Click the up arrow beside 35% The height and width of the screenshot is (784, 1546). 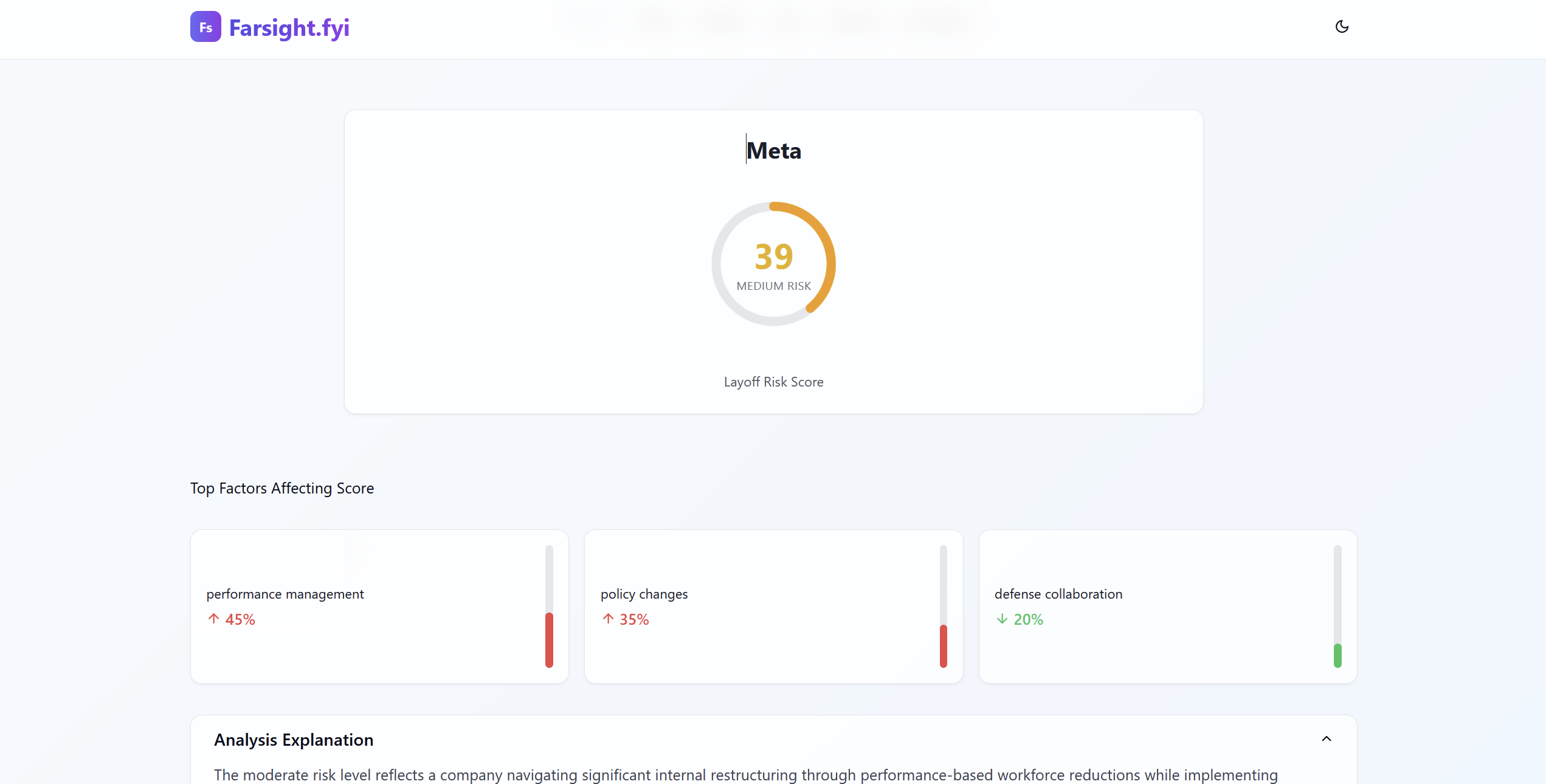[608, 619]
